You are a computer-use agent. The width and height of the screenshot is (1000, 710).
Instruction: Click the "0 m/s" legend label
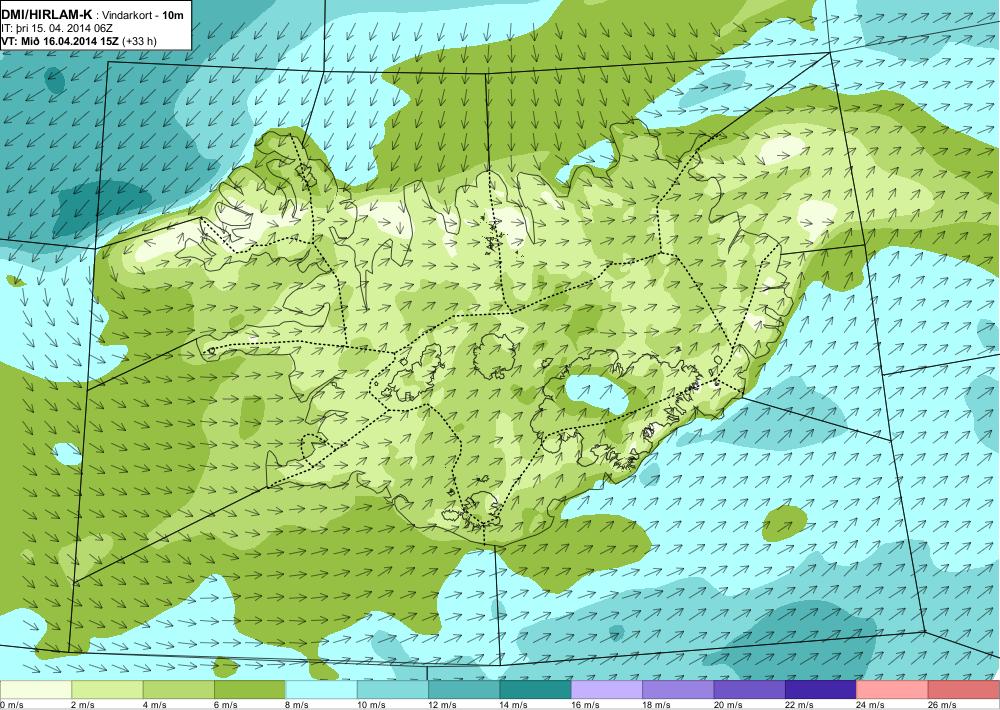[x=12, y=705]
